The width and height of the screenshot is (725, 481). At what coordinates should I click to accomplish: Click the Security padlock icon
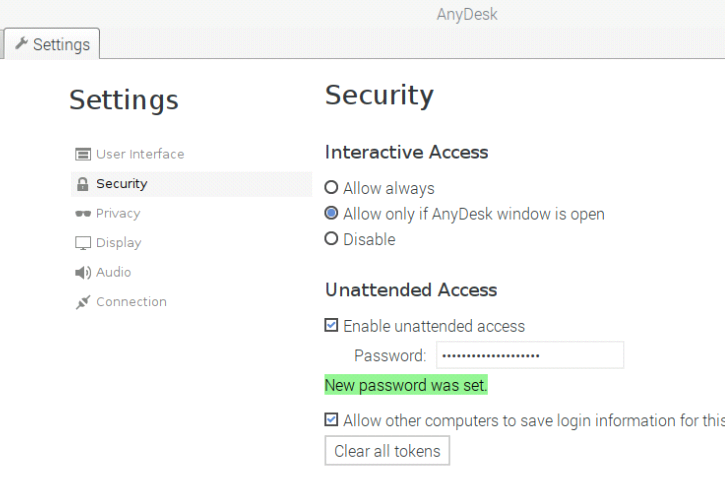83,184
